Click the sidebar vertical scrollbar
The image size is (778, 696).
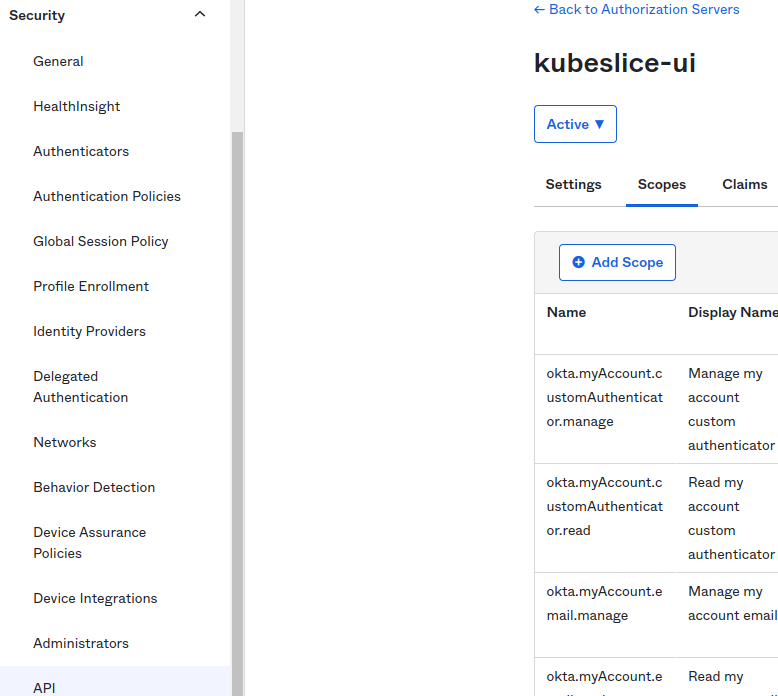click(x=237, y=414)
